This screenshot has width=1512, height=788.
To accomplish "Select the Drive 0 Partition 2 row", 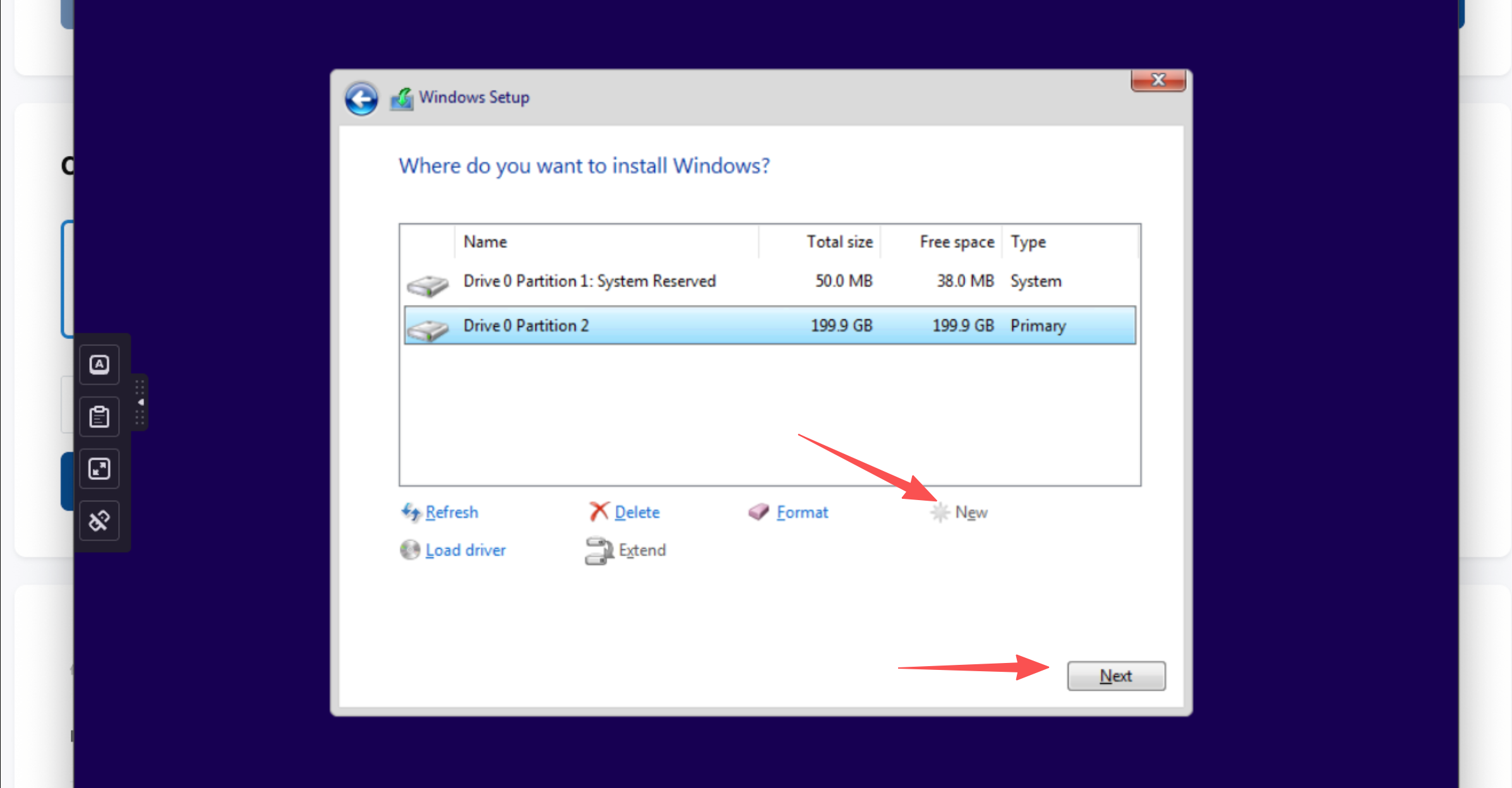I will [770, 325].
